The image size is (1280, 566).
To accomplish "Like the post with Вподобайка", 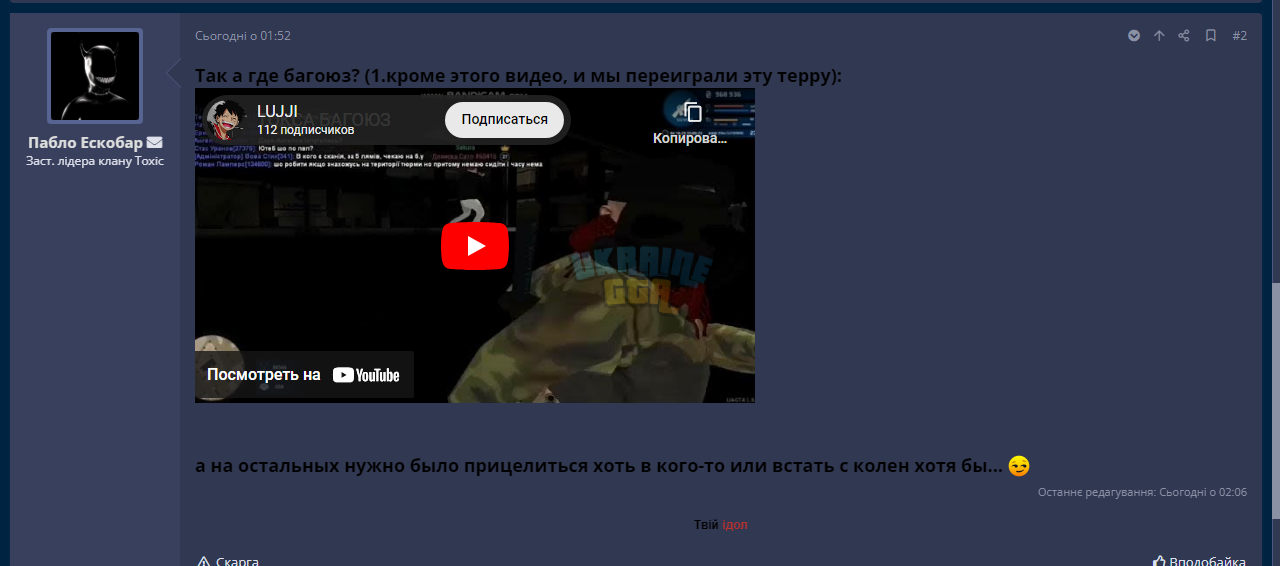I will coord(1199,561).
